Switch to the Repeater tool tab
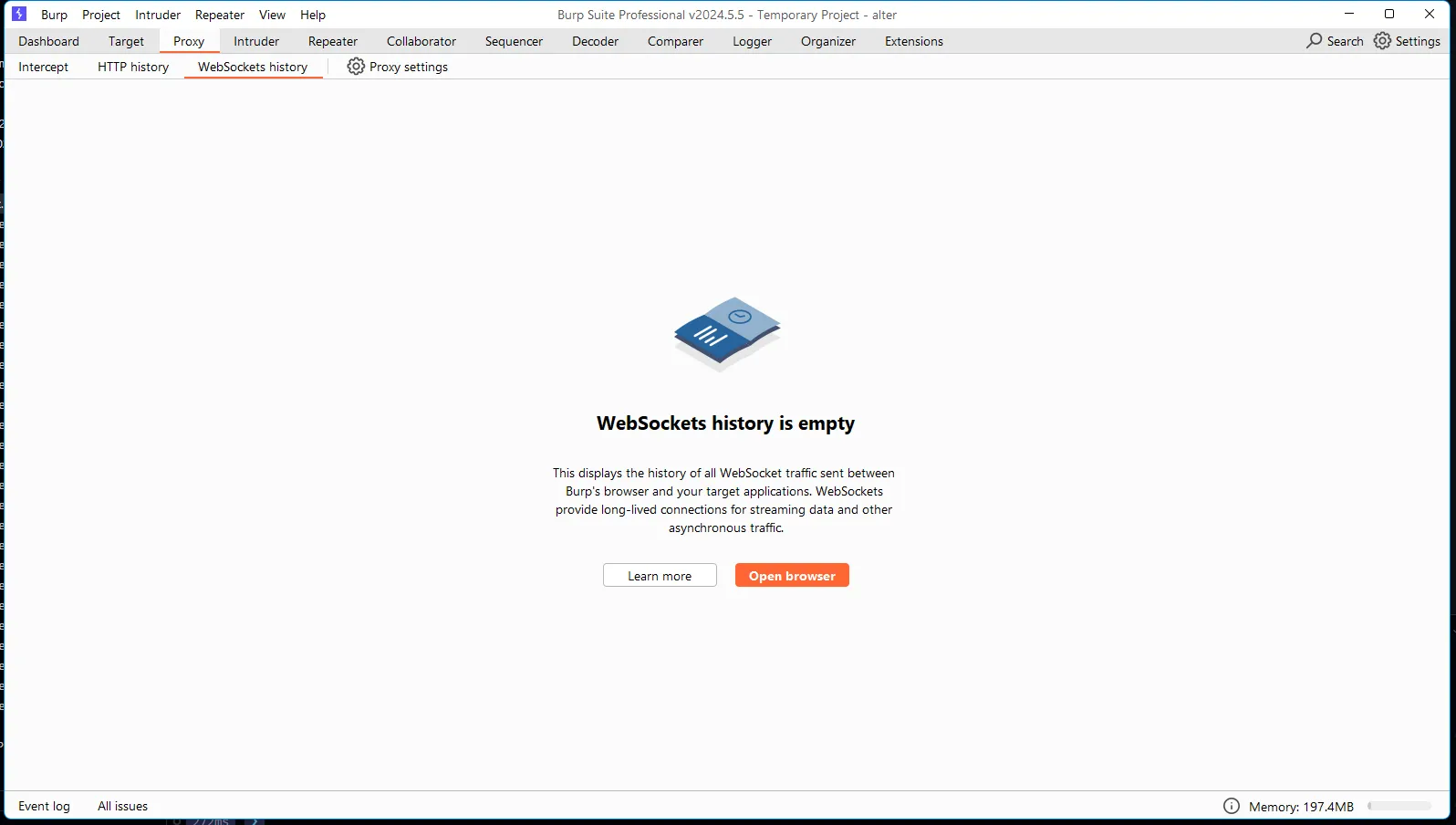 point(333,41)
